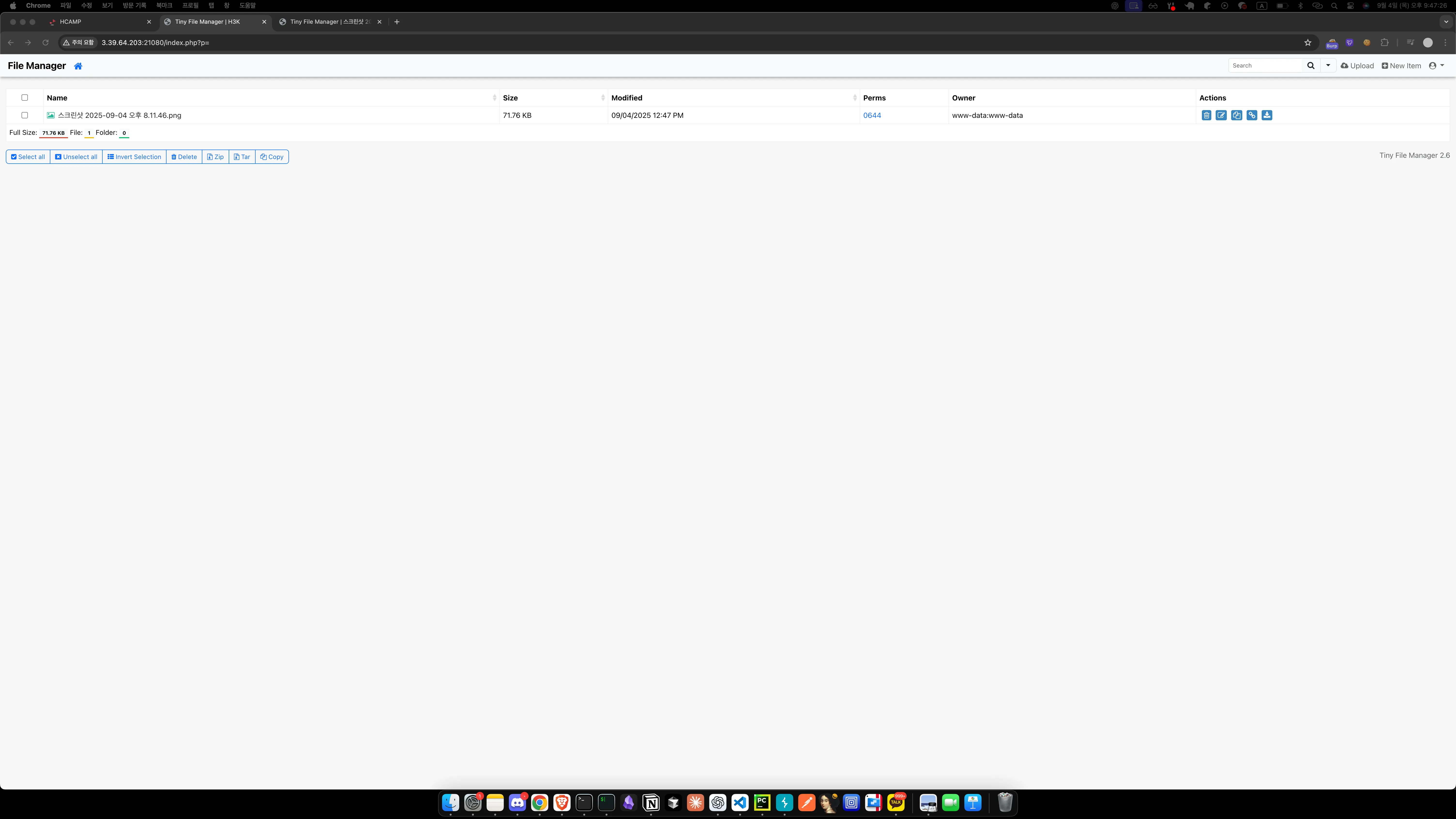Go to home folder via house icon

click(x=78, y=66)
